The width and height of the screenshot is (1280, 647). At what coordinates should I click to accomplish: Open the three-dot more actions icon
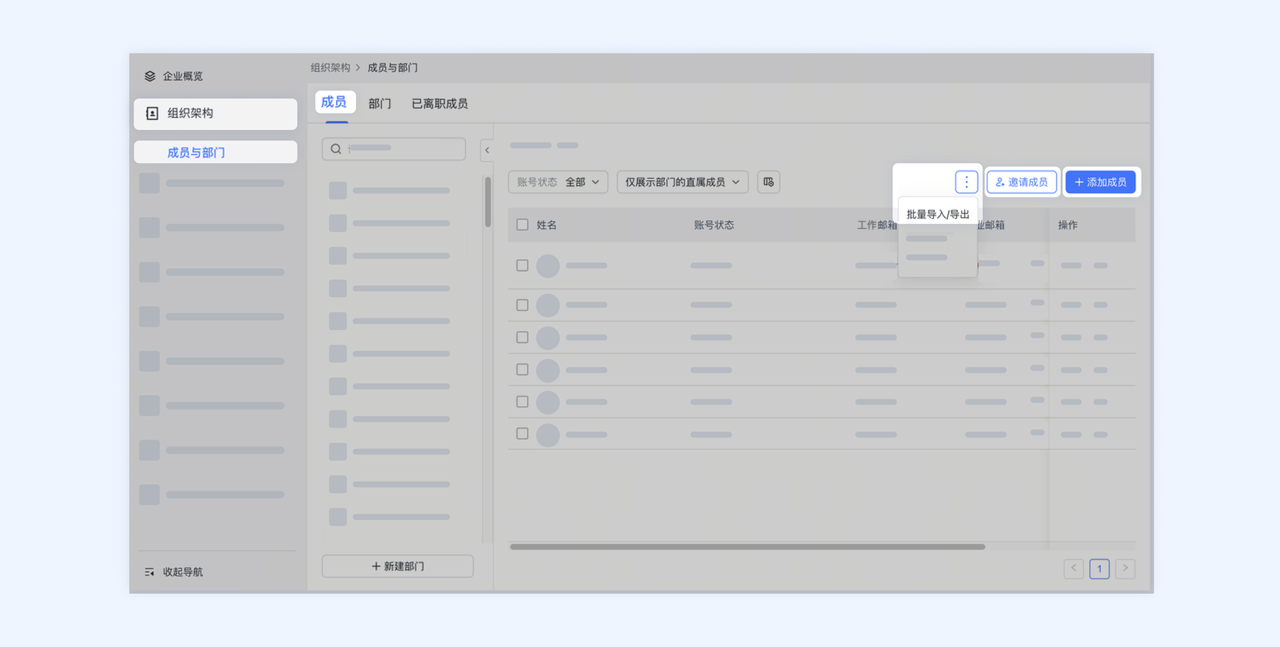(x=965, y=181)
